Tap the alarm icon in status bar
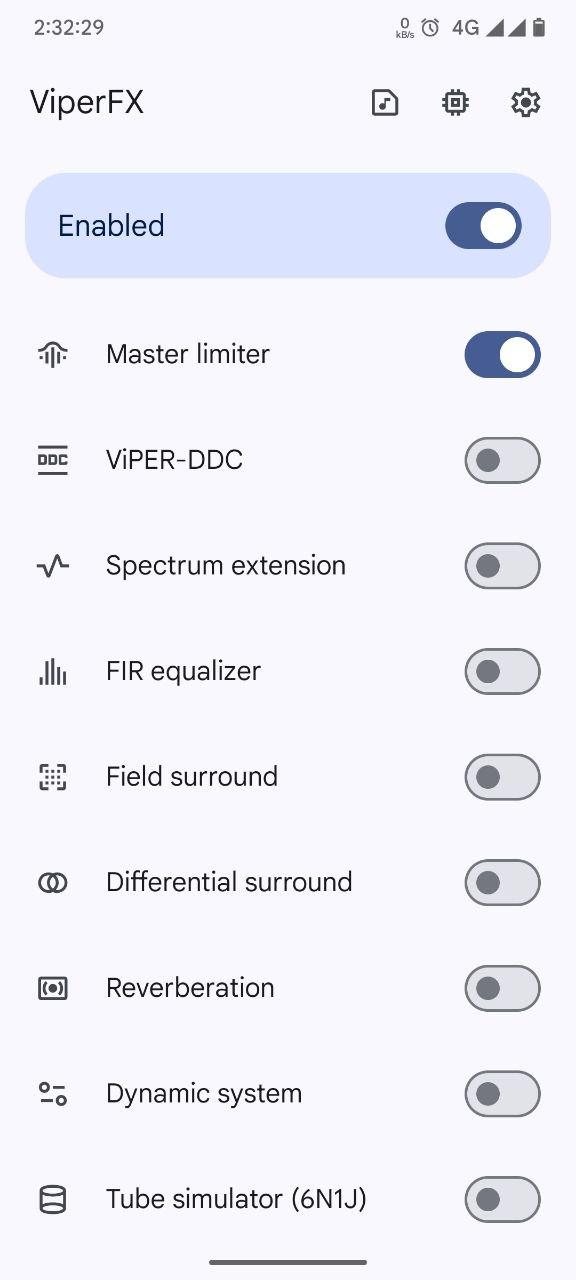 [x=430, y=28]
